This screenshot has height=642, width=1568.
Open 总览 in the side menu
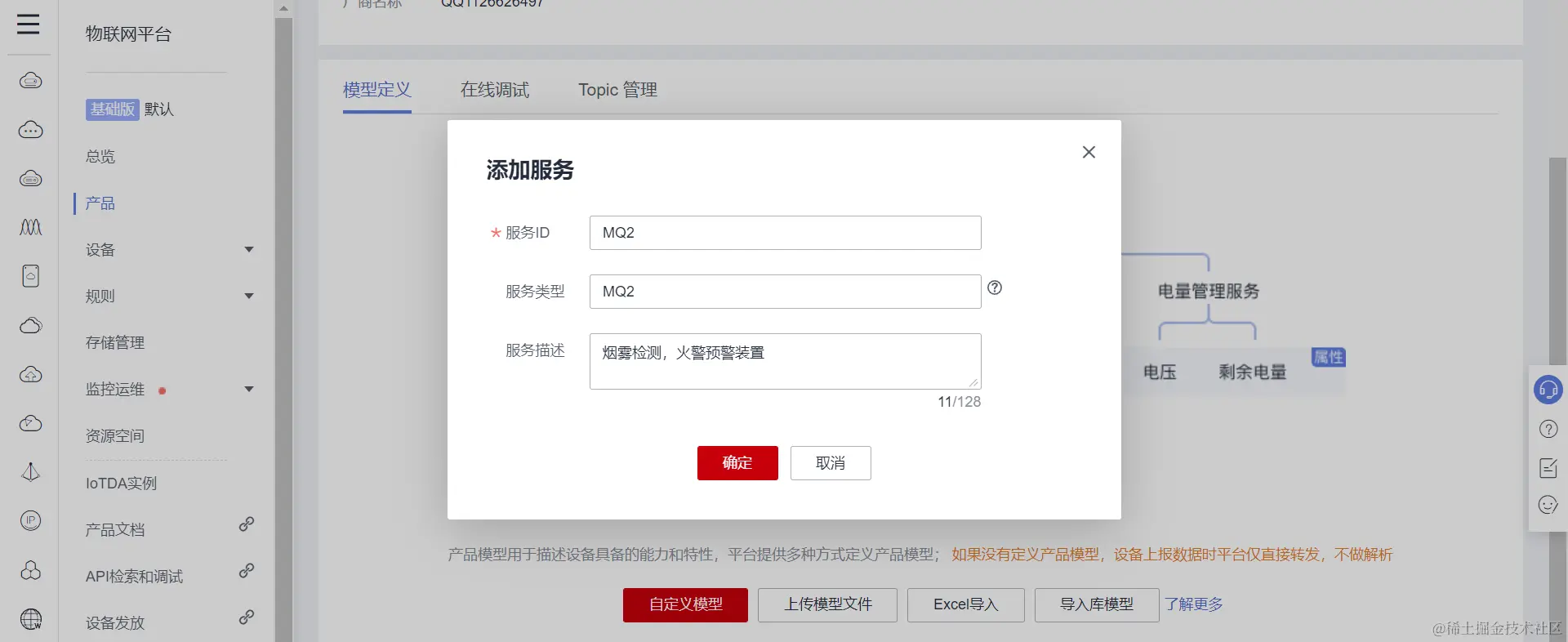100,157
